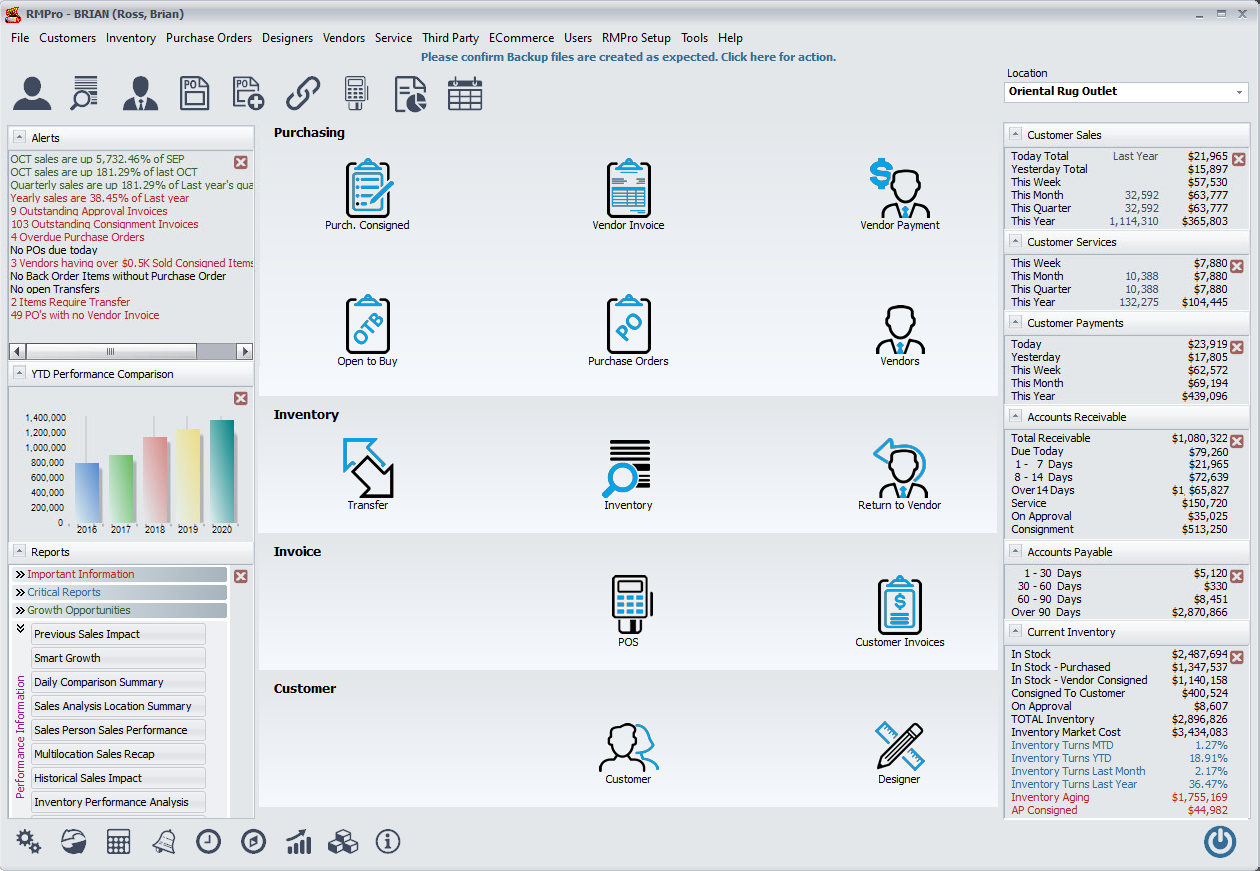Click the suited vendor toolbar icon
The width and height of the screenshot is (1260, 871).
[141, 93]
